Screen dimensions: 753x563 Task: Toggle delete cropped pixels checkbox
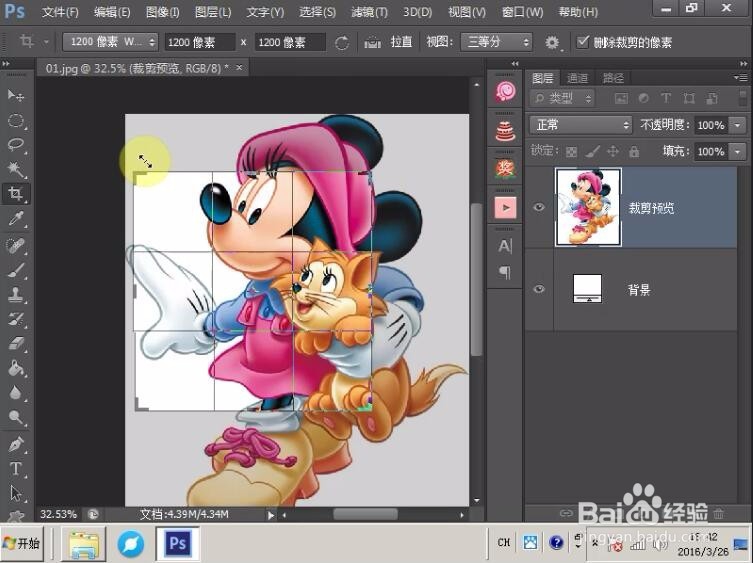tap(582, 42)
